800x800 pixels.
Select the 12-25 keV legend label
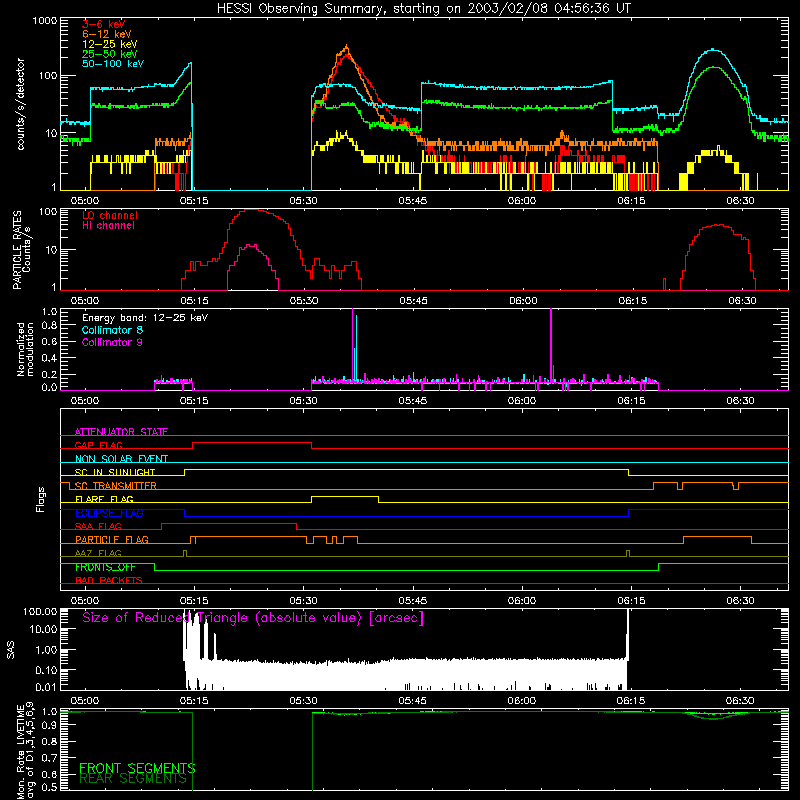tap(109, 44)
